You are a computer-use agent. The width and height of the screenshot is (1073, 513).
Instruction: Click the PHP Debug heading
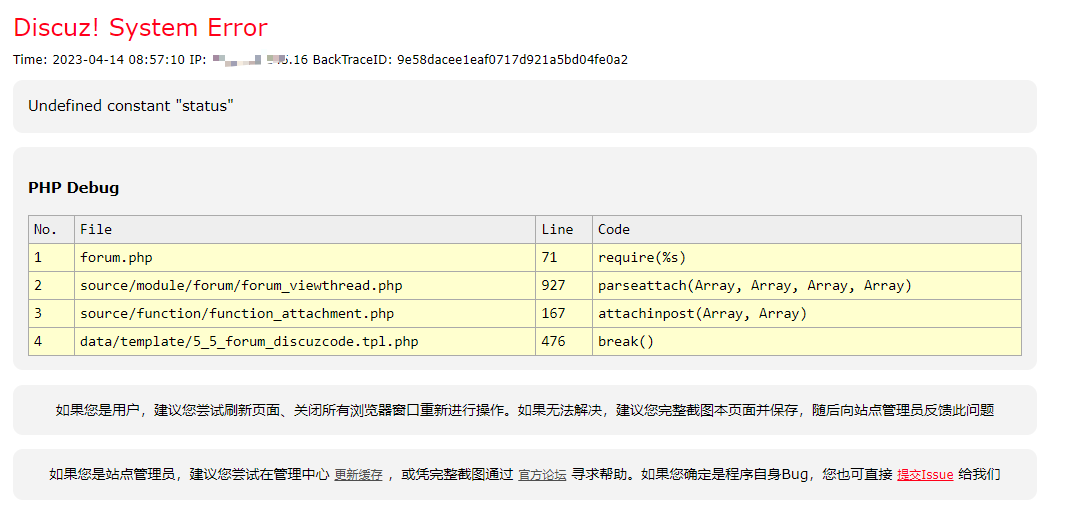pyautogui.click(x=73, y=188)
